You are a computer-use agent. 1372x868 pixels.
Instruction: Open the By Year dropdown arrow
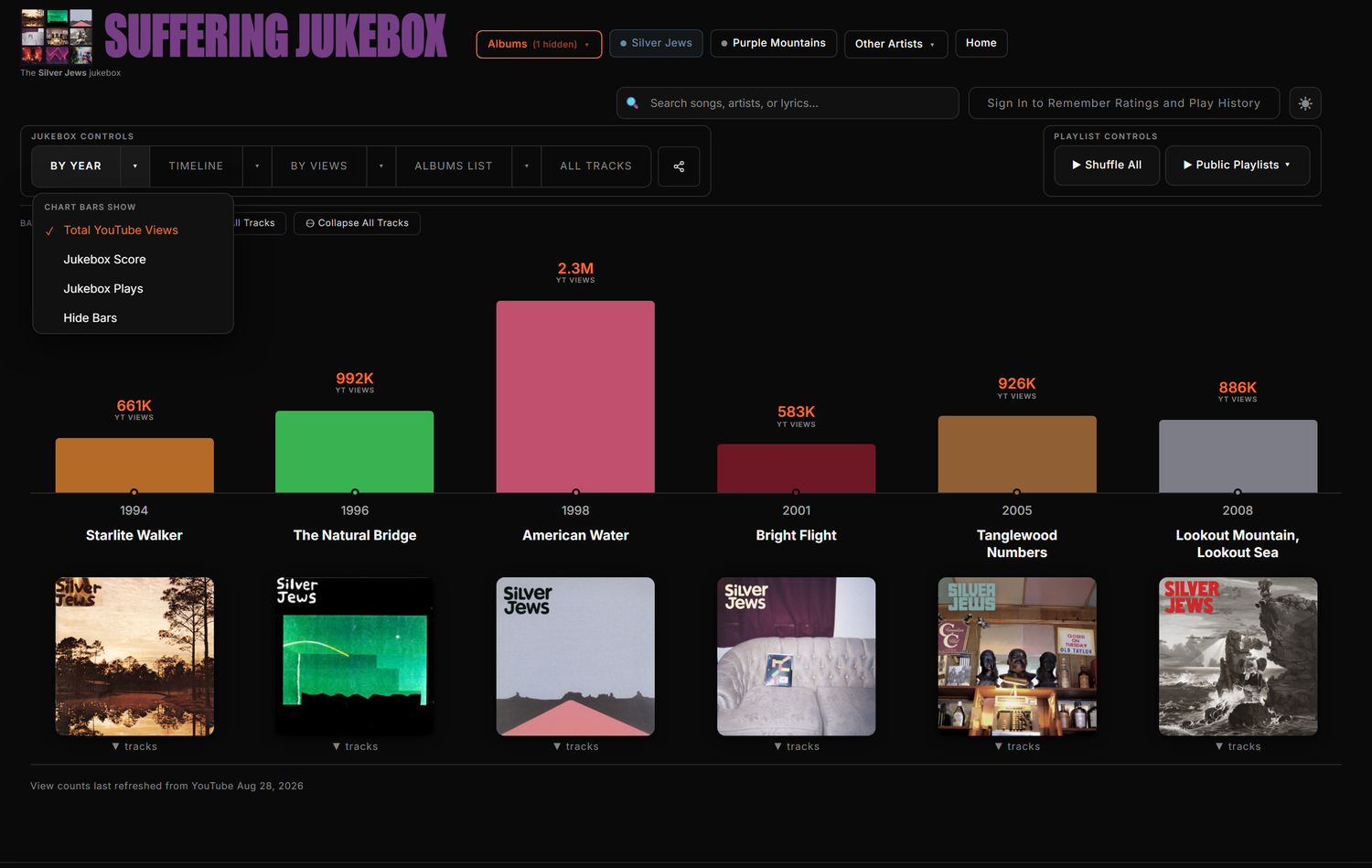click(134, 166)
